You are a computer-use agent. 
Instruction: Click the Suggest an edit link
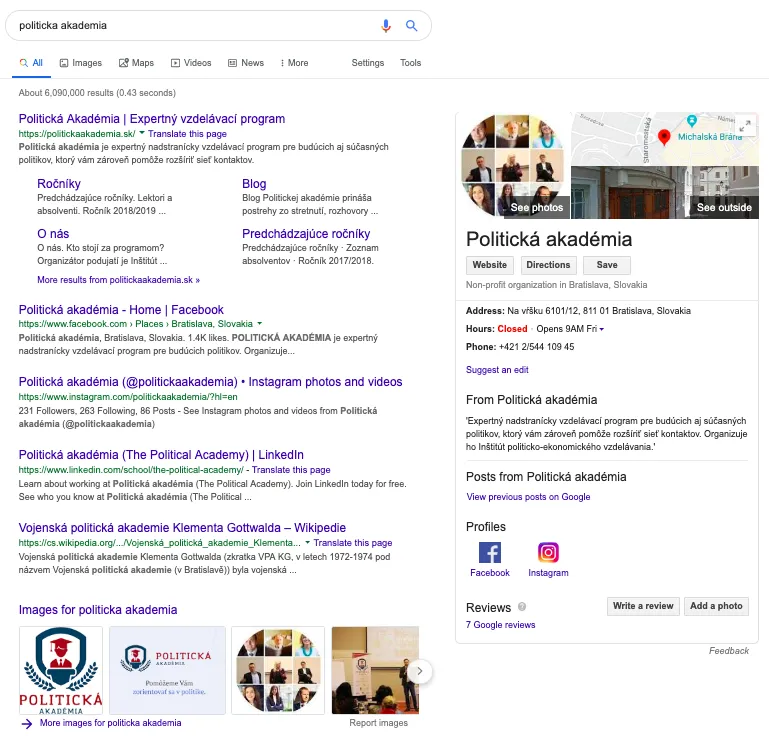497,370
